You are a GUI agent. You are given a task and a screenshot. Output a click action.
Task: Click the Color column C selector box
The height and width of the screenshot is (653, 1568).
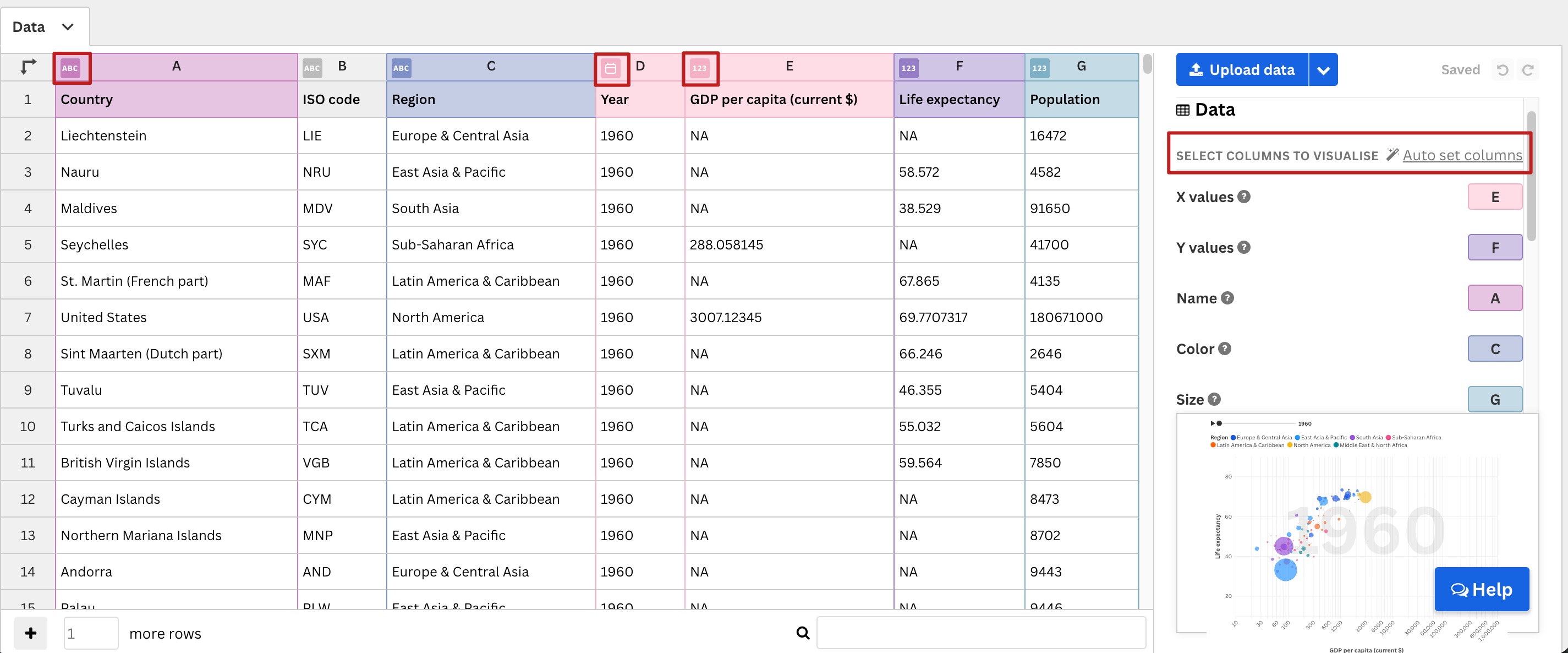point(1494,349)
